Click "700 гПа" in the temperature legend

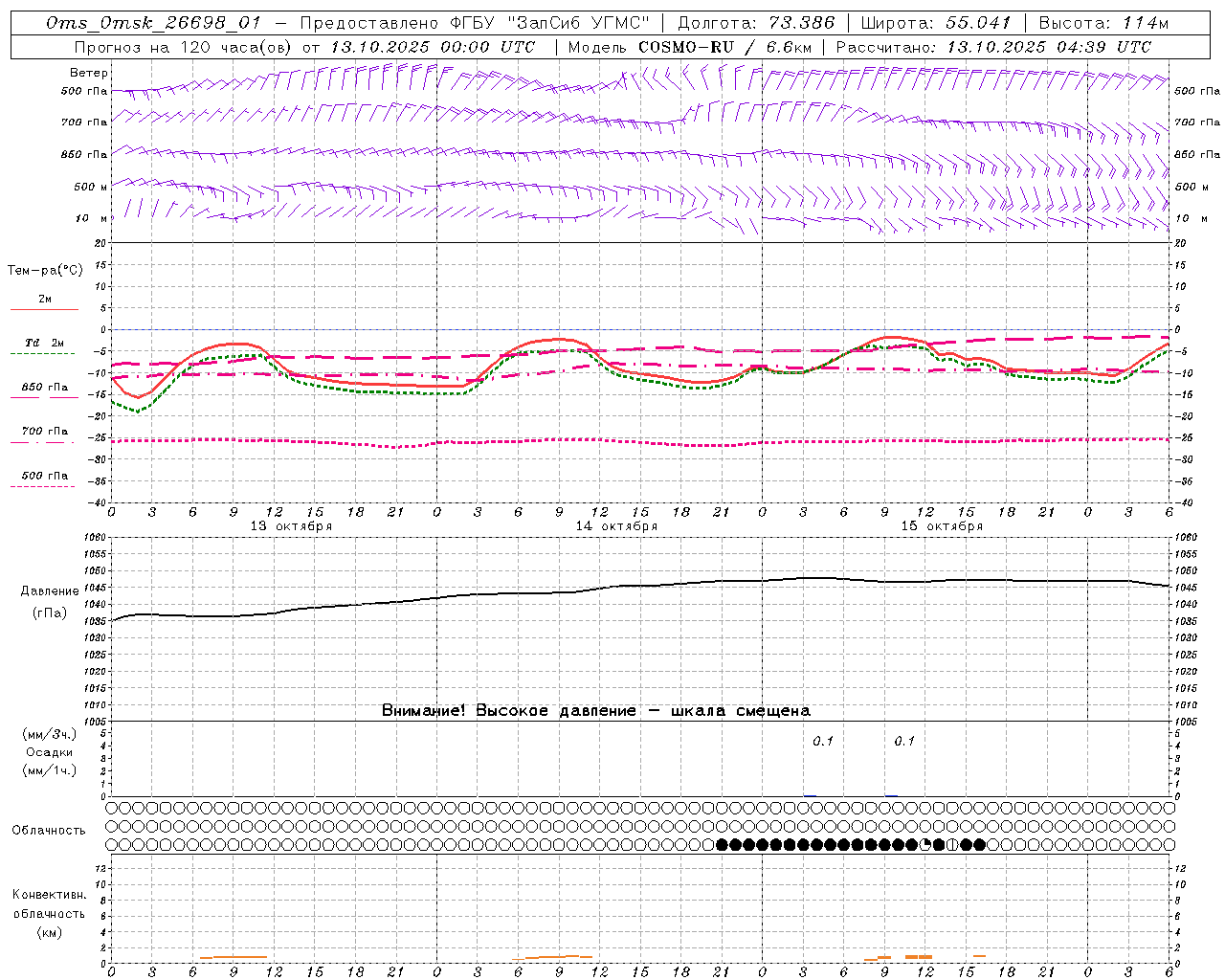tap(45, 431)
